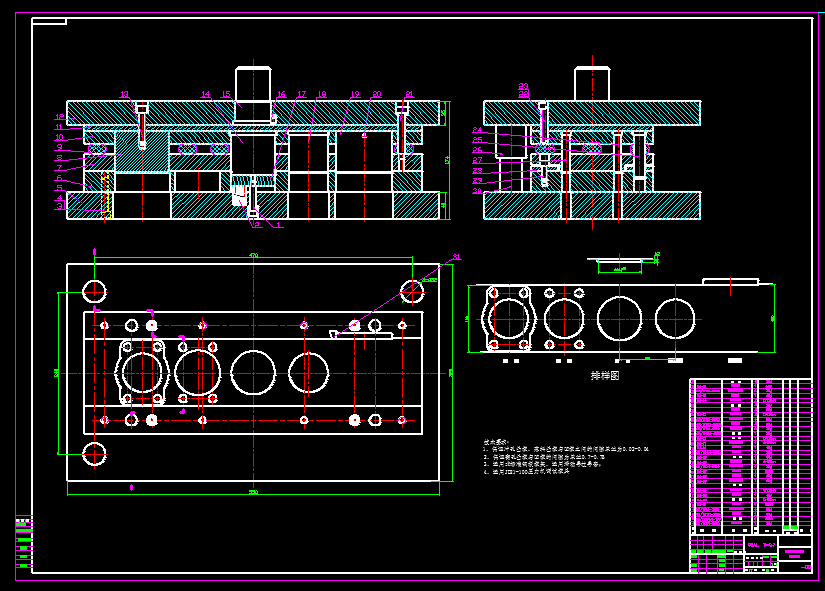Select balloon number 15 near the shank
Screen dimensions: 825x591
pos(226,95)
